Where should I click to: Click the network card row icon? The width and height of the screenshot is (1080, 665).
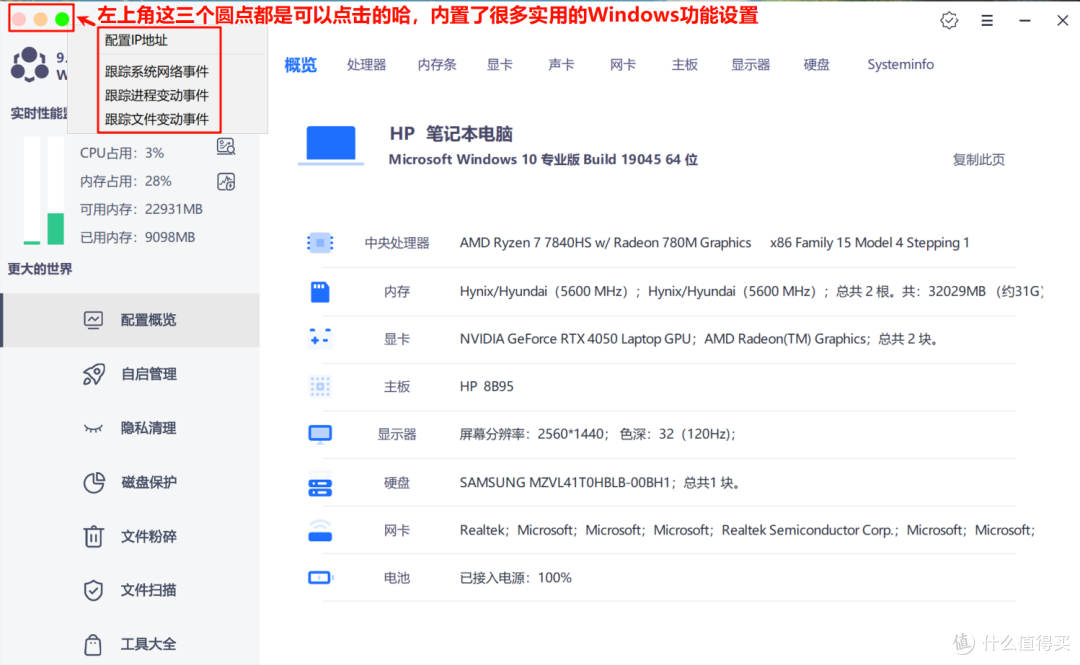click(x=320, y=531)
